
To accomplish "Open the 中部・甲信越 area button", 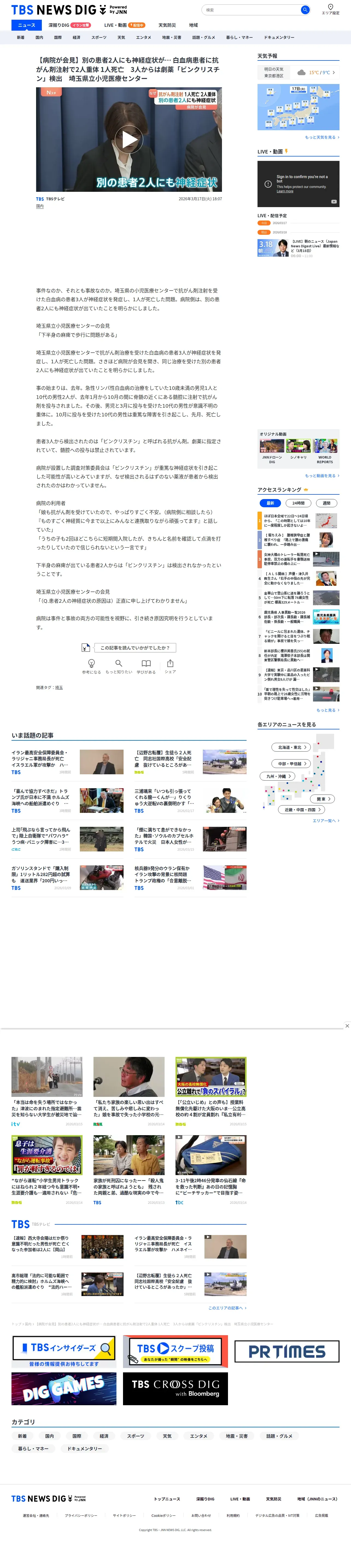I will tap(291, 763).
